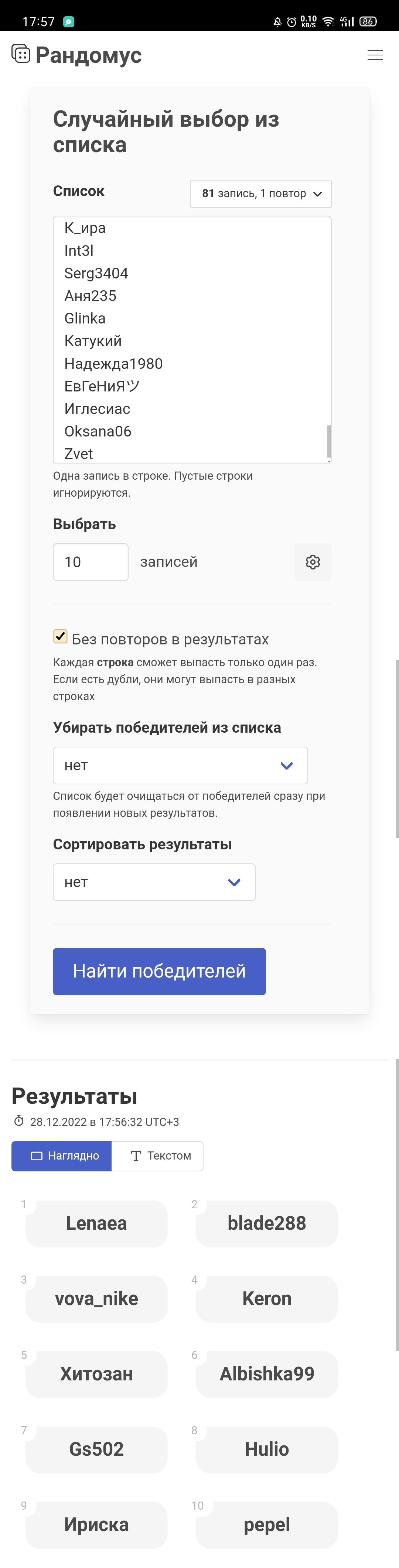Select the Albishka99 result card
This screenshot has height=1568, width=399.
coord(267,1374)
